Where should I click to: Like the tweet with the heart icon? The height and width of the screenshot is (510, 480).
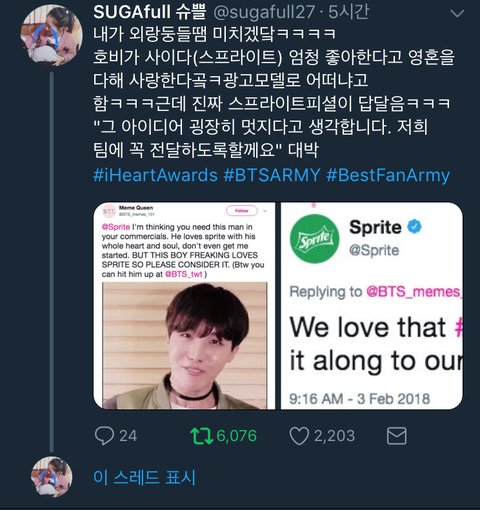pyautogui.click(x=299, y=436)
